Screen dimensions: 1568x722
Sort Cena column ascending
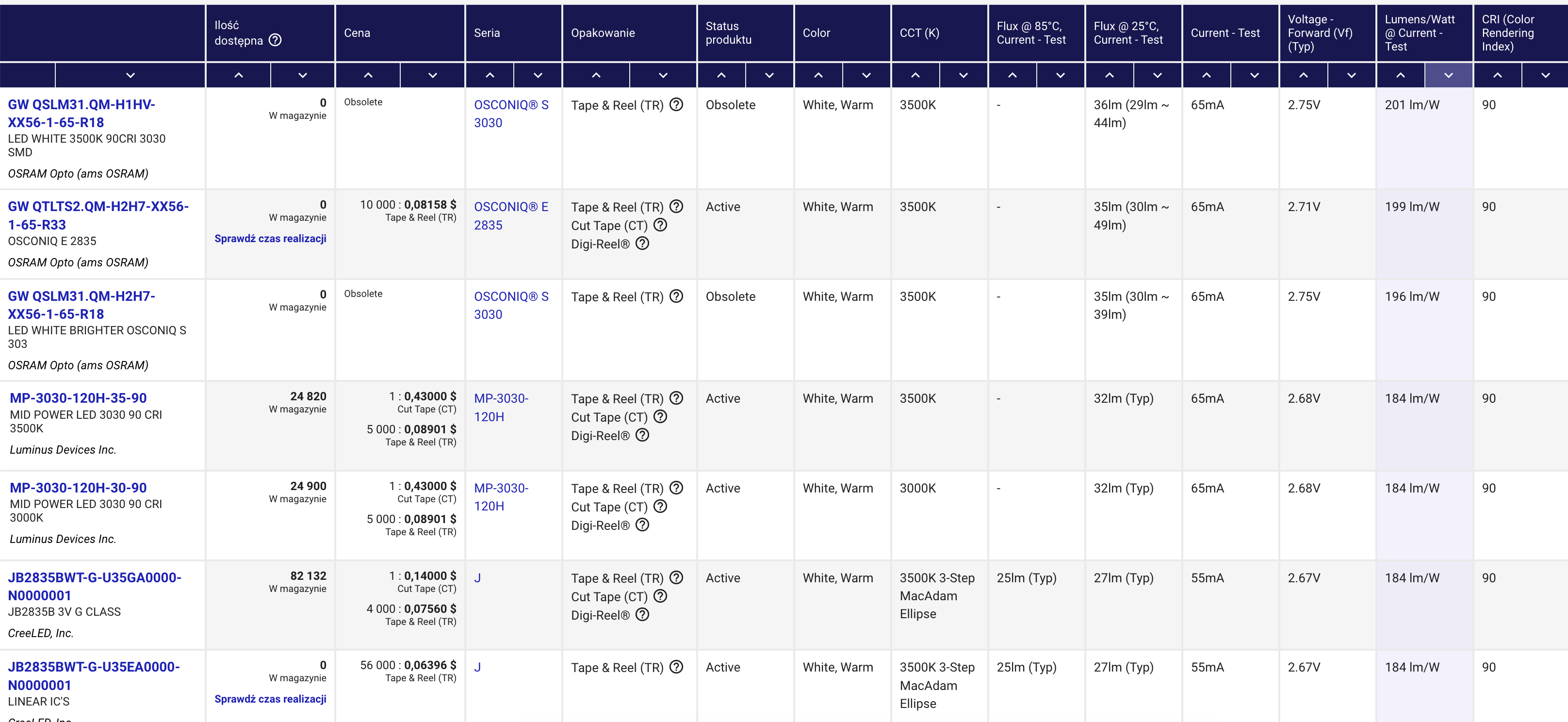coord(368,76)
